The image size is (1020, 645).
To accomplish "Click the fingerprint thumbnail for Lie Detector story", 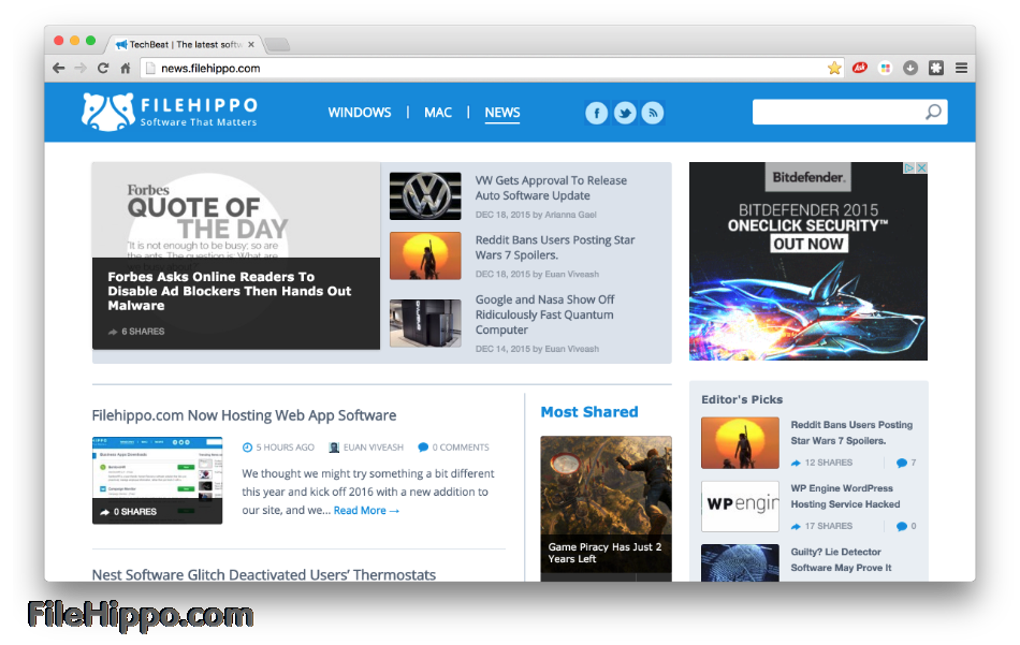I will click(x=740, y=562).
